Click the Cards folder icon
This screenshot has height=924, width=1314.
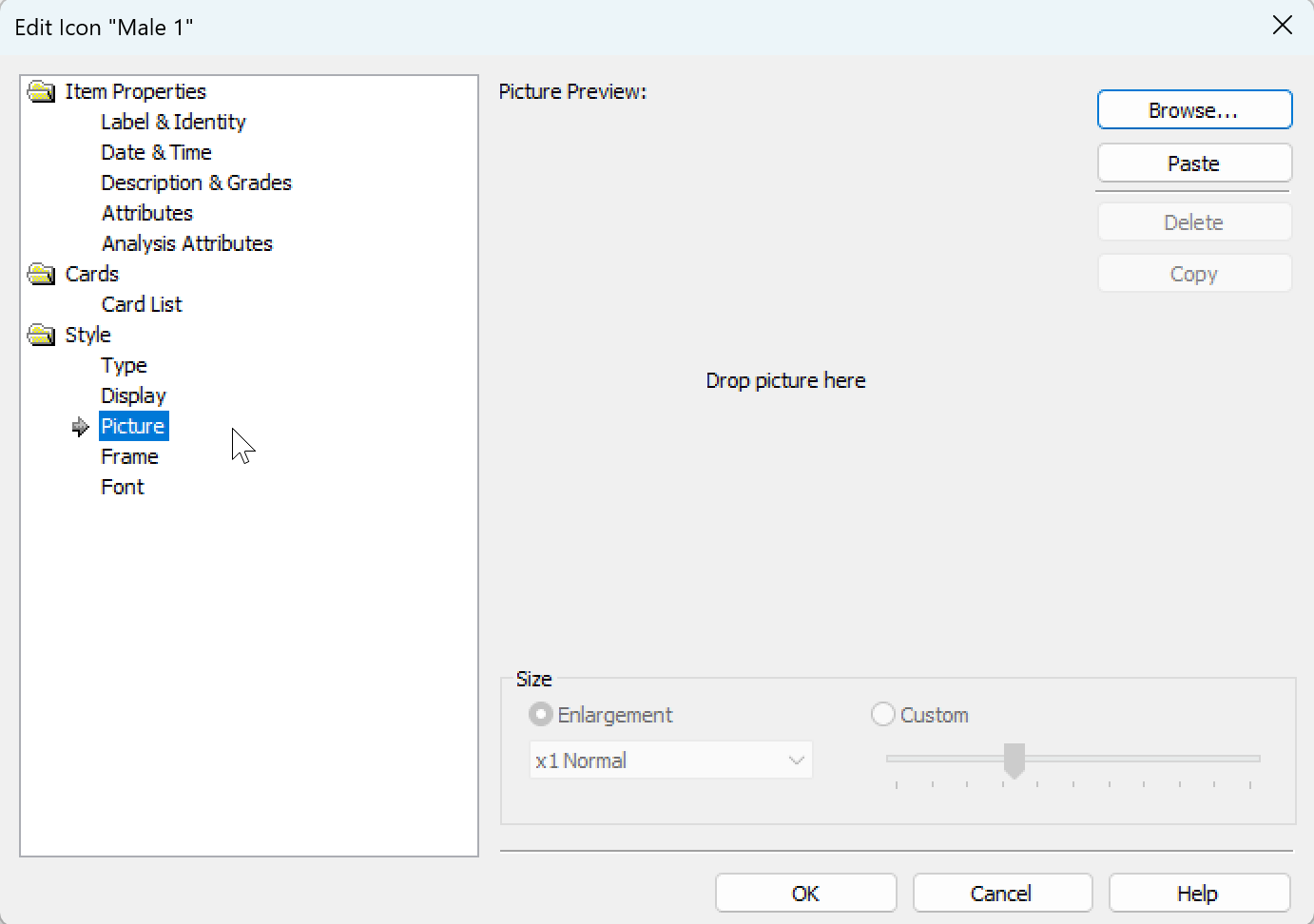point(40,274)
